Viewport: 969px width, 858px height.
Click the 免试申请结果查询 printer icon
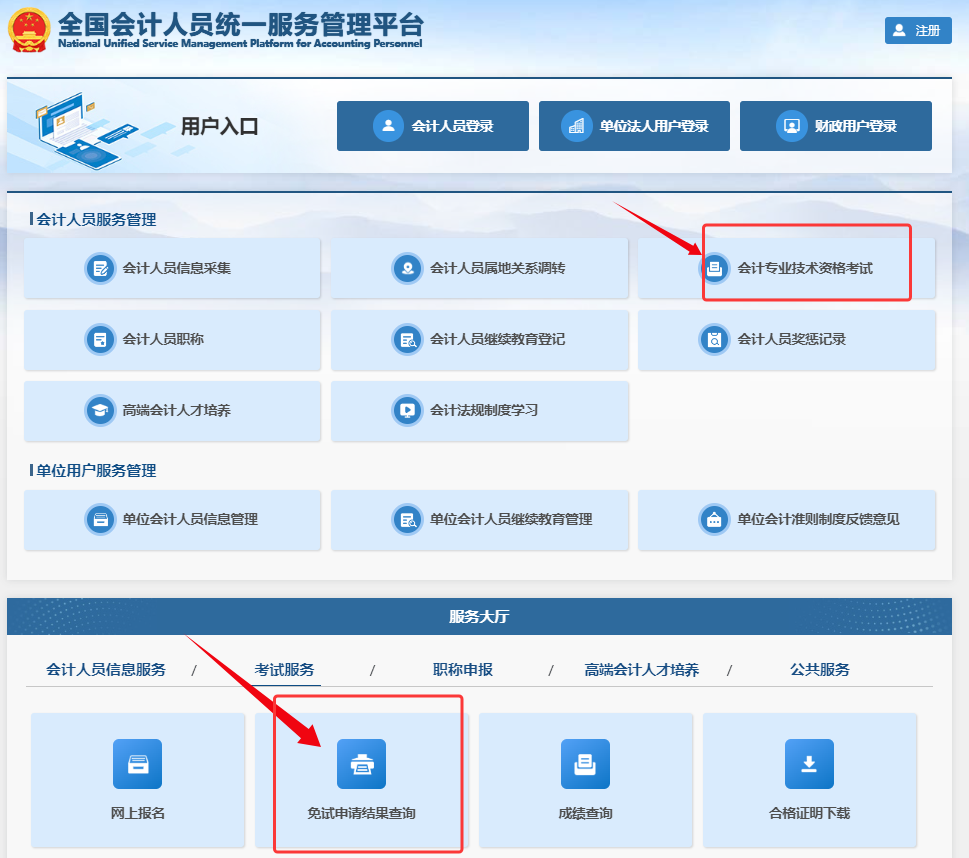click(361, 764)
